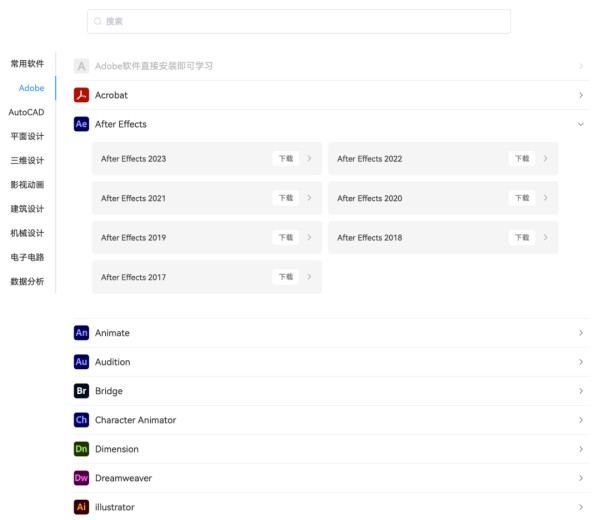Click the Character Animator row label

pos(135,420)
